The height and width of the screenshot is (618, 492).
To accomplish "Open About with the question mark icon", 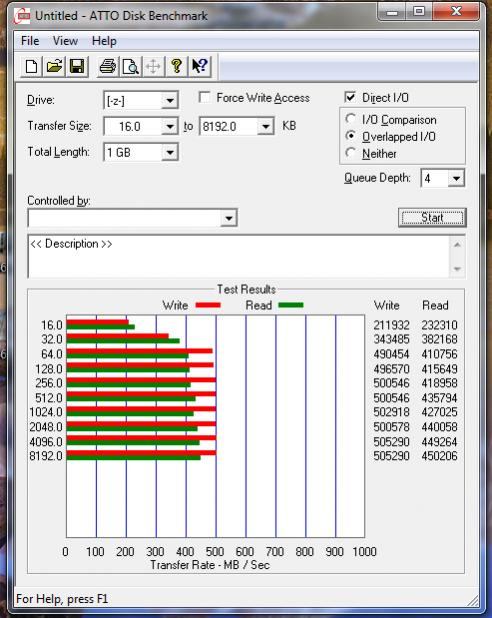I will (x=176, y=66).
